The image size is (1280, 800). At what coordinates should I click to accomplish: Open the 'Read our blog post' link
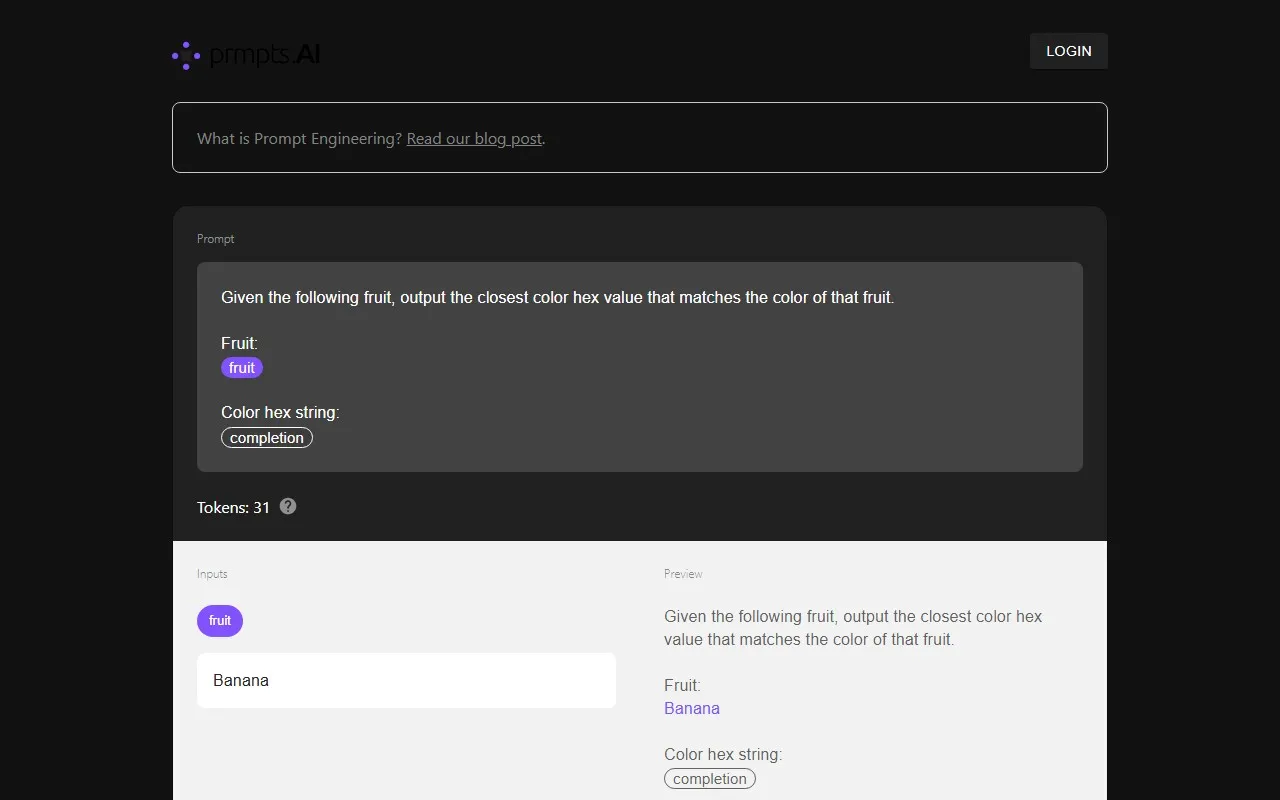coord(474,139)
